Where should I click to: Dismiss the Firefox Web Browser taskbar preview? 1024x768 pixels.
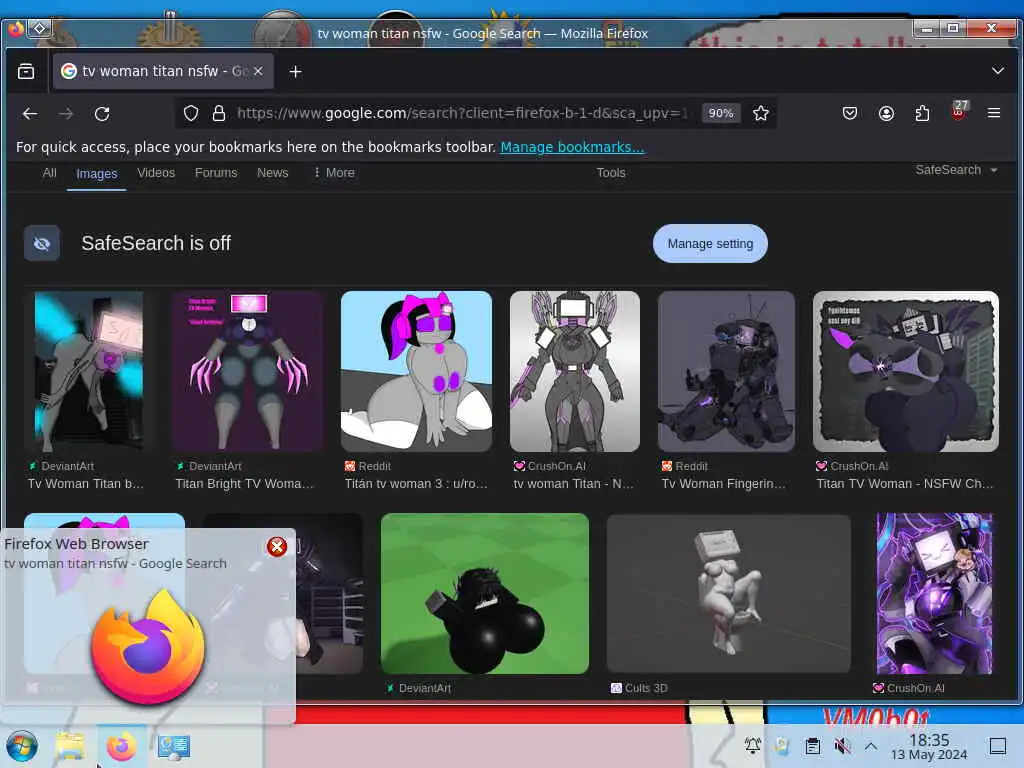coord(277,547)
